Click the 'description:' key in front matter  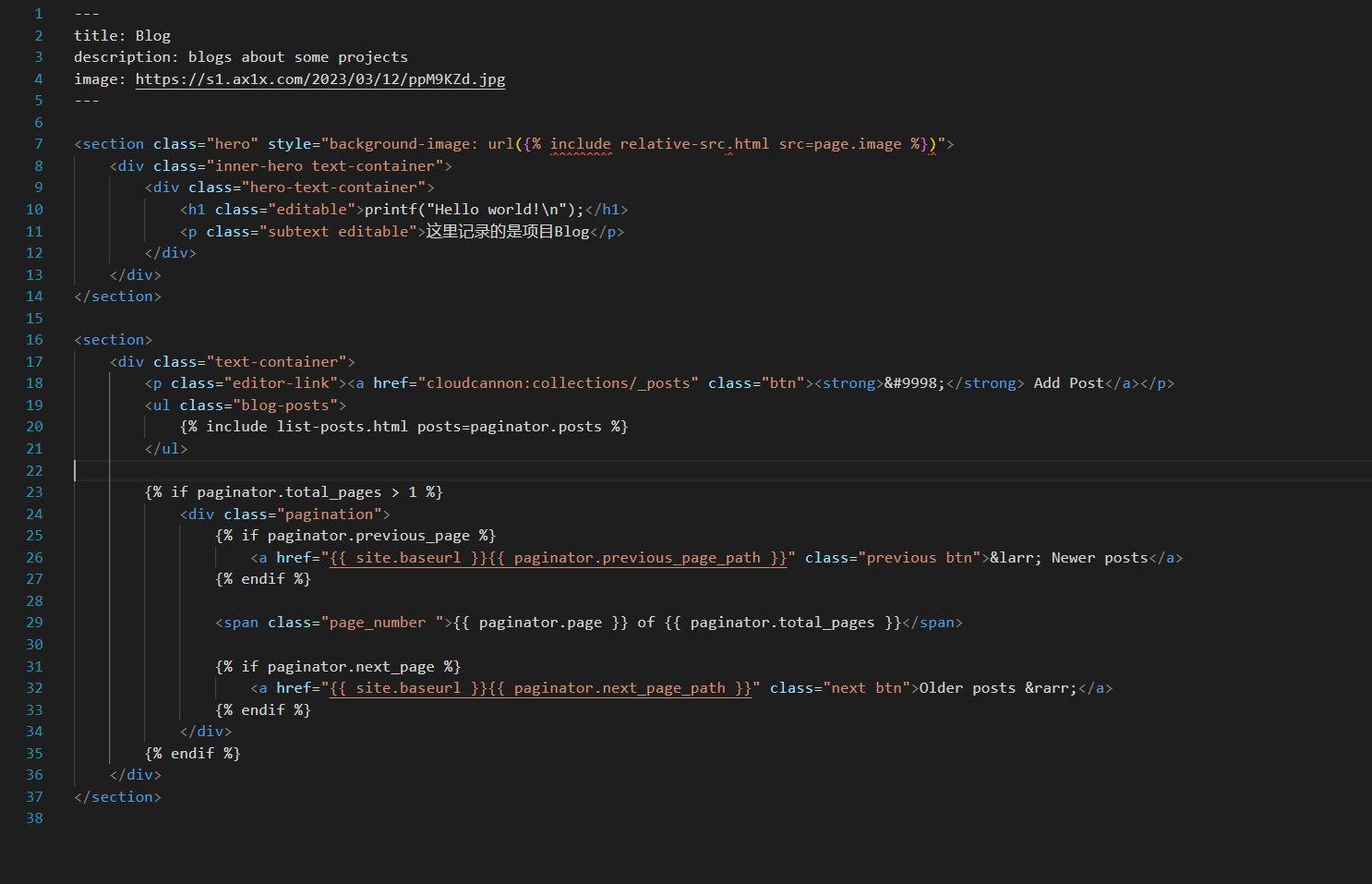point(126,57)
